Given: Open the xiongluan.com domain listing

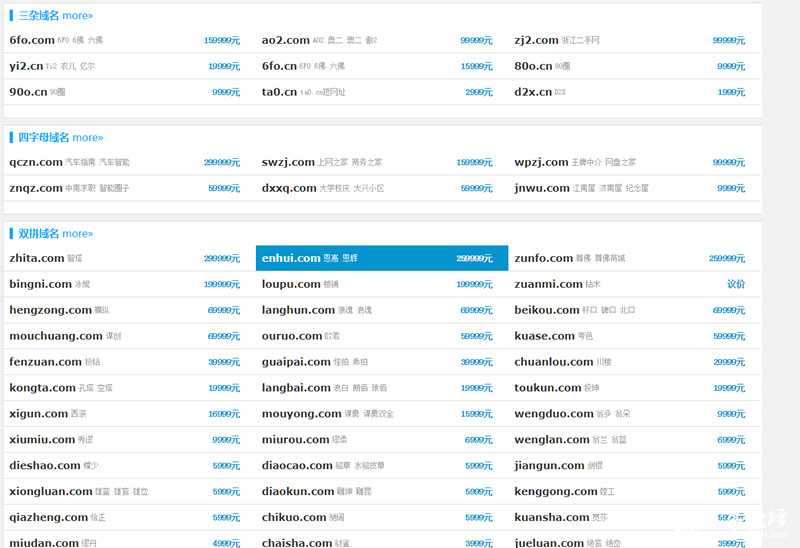Looking at the screenshot, I should [51, 492].
